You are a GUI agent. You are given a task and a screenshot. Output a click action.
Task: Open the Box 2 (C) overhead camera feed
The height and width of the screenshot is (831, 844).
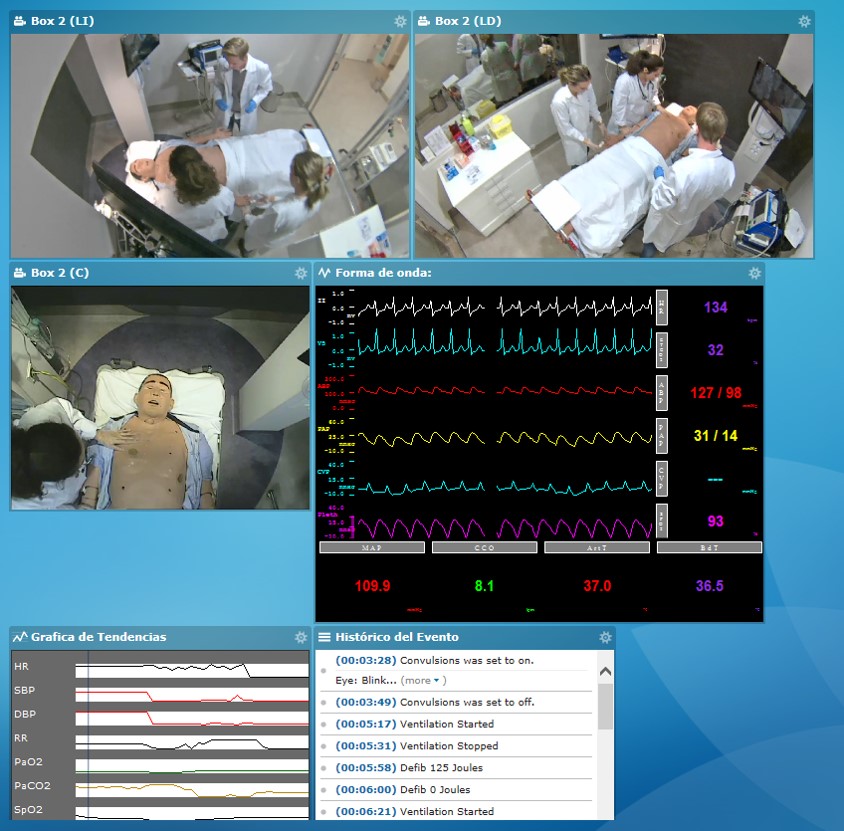tap(160, 398)
